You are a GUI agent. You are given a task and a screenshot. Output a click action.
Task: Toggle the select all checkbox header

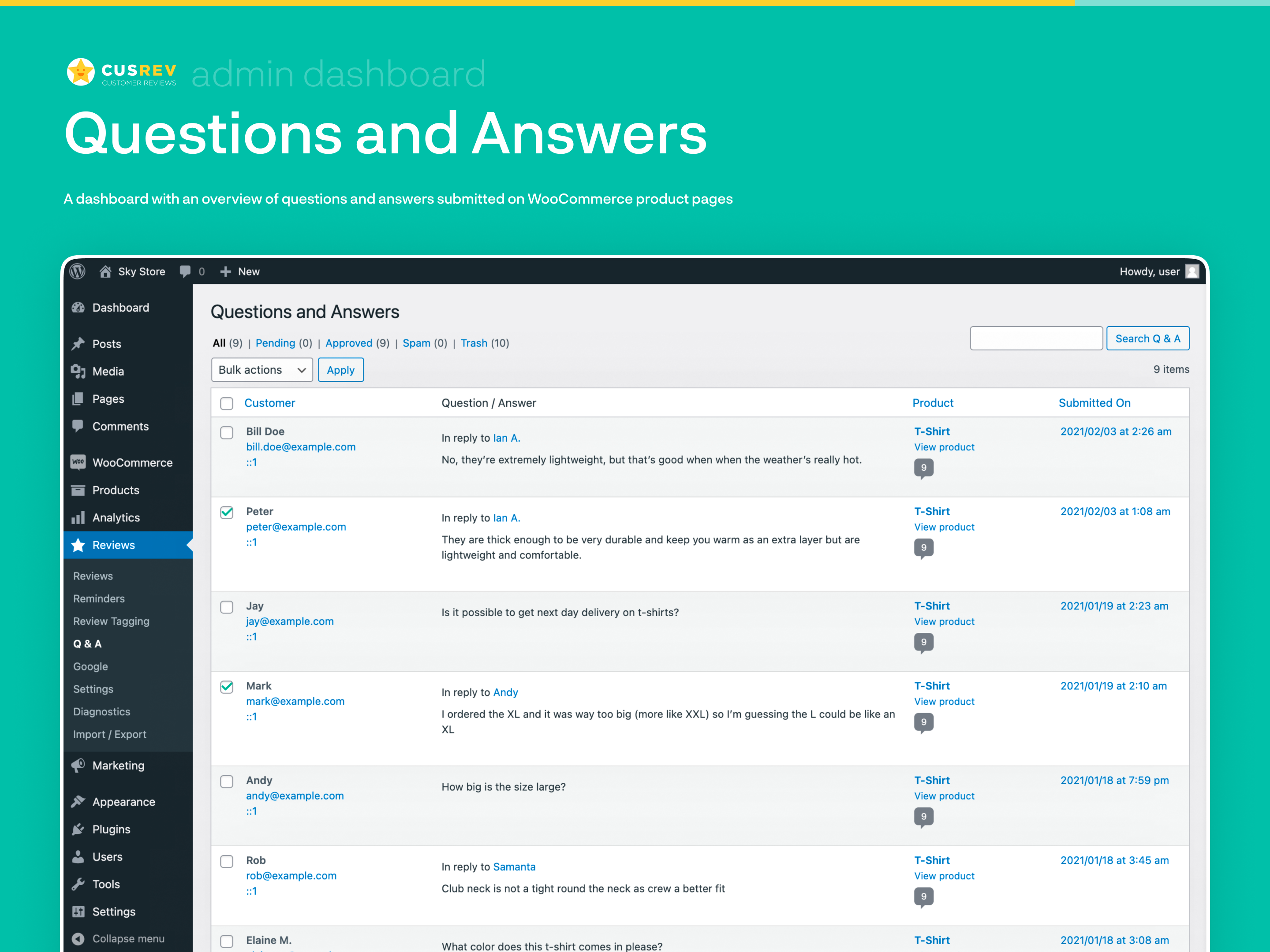(227, 403)
